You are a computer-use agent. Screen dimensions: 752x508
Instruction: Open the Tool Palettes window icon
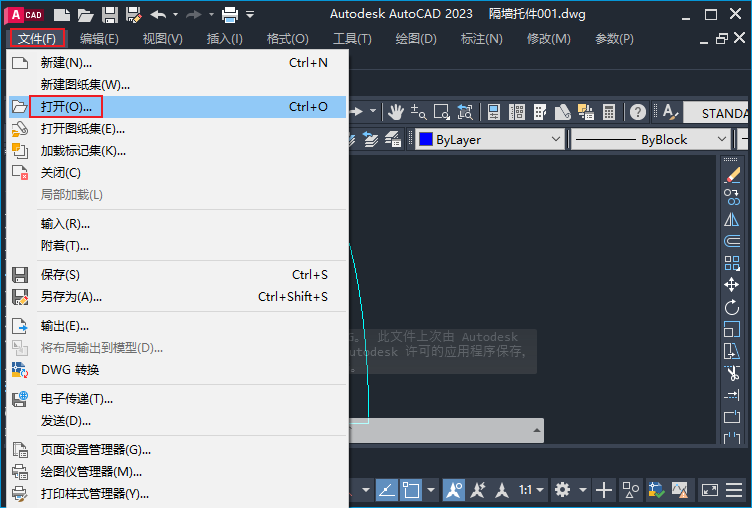click(x=540, y=112)
